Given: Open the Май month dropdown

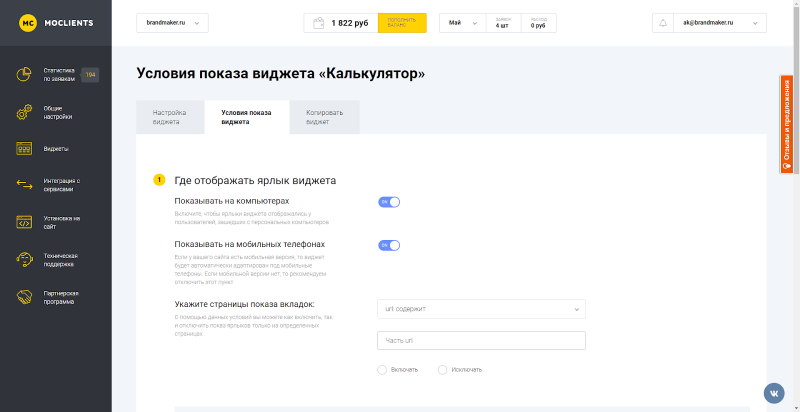Looking at the screenshot, I should [463, 23].
